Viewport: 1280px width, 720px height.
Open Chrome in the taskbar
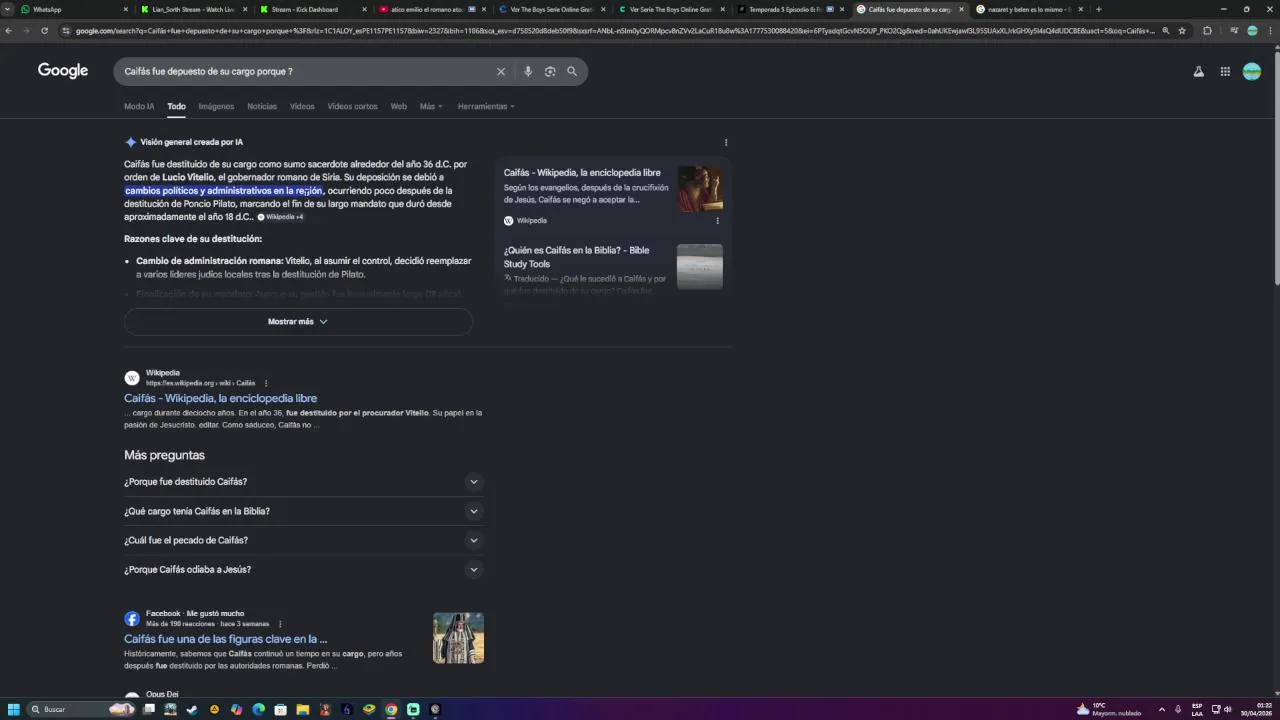[x=391, y=709]
